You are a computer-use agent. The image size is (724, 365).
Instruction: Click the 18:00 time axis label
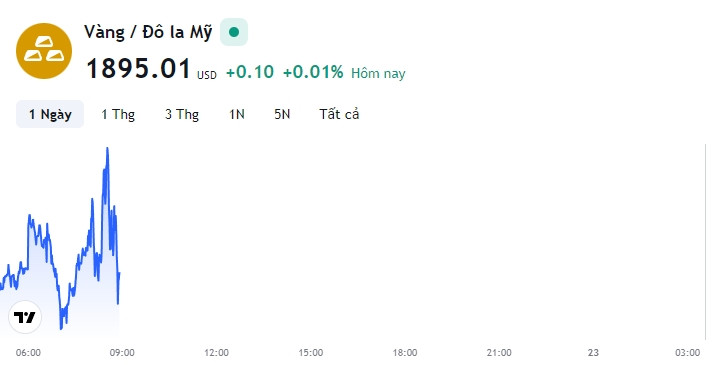pyautogui.click(x=405, y=353)
